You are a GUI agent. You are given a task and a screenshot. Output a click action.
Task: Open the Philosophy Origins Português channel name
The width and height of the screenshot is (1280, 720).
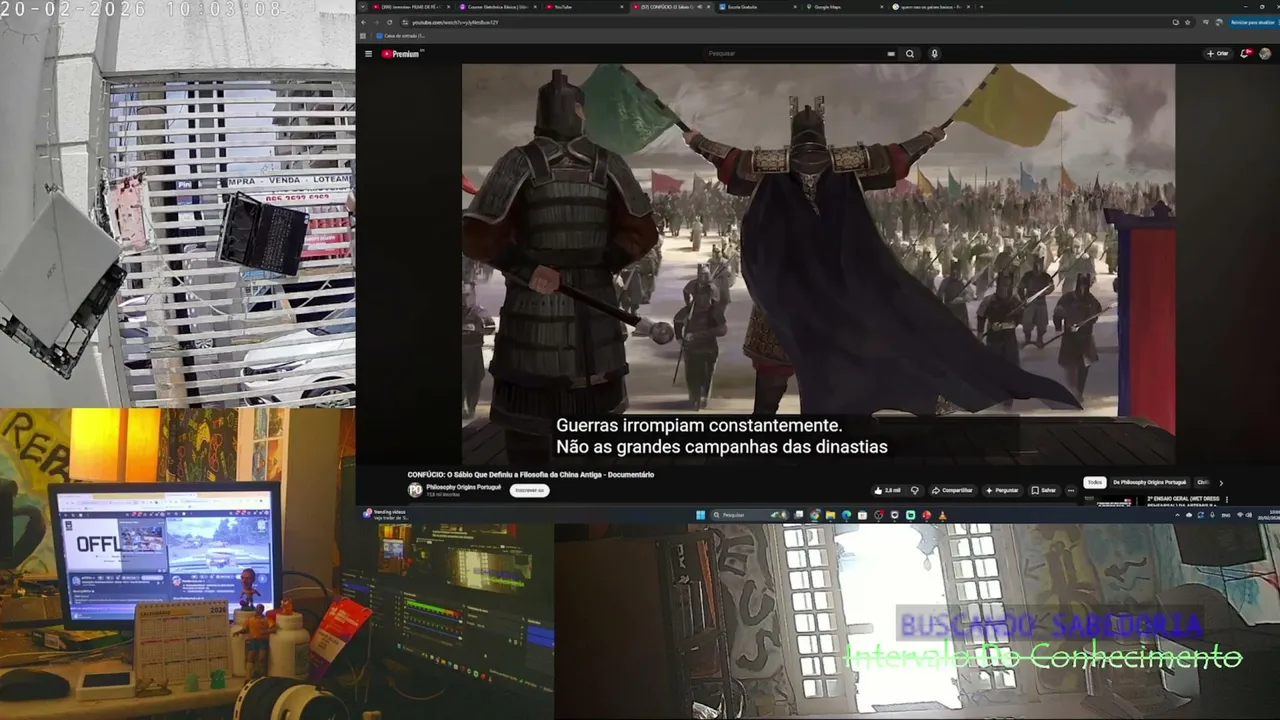pos(464,487)
